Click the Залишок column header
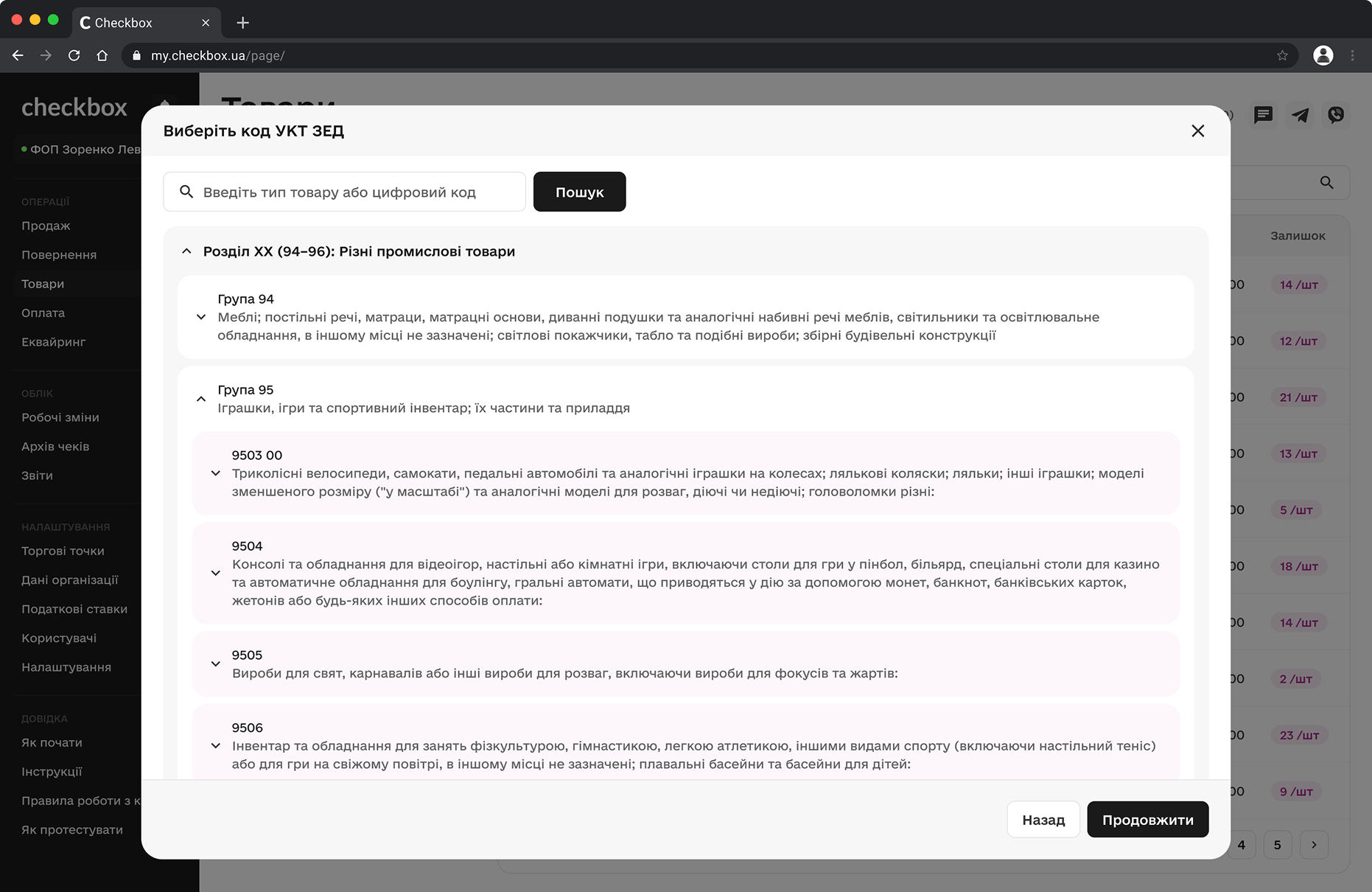The height and width of the screenshot is (892, 1372). [1298, 236]
